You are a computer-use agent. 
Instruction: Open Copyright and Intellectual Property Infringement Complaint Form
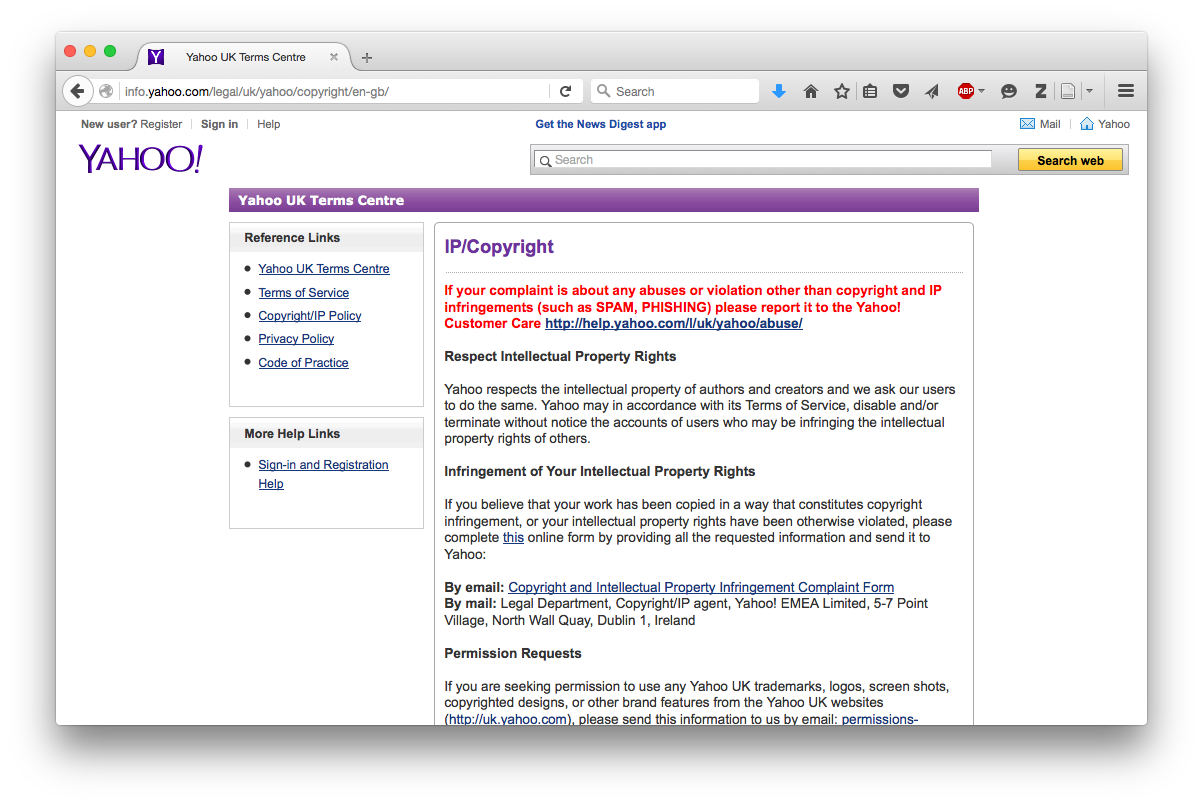pyautogui.click(x=701, y=588)
